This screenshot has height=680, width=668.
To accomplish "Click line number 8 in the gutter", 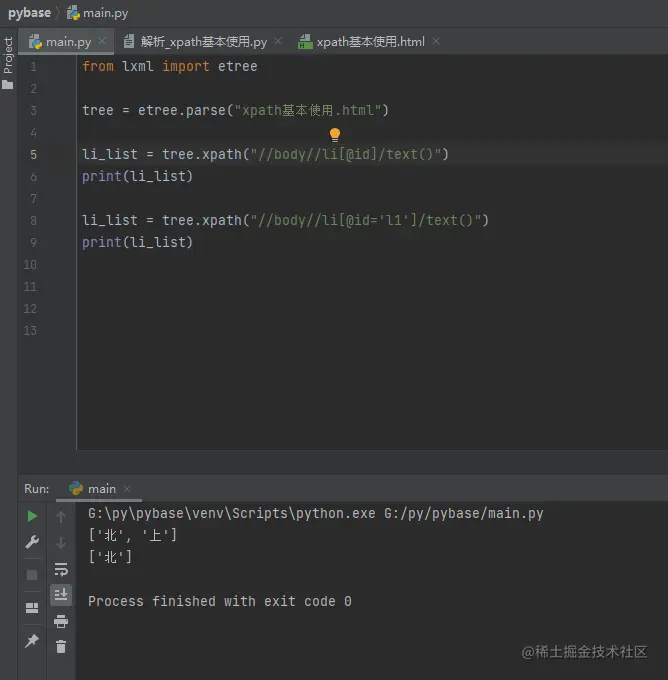I will click(x=33, y=221).
